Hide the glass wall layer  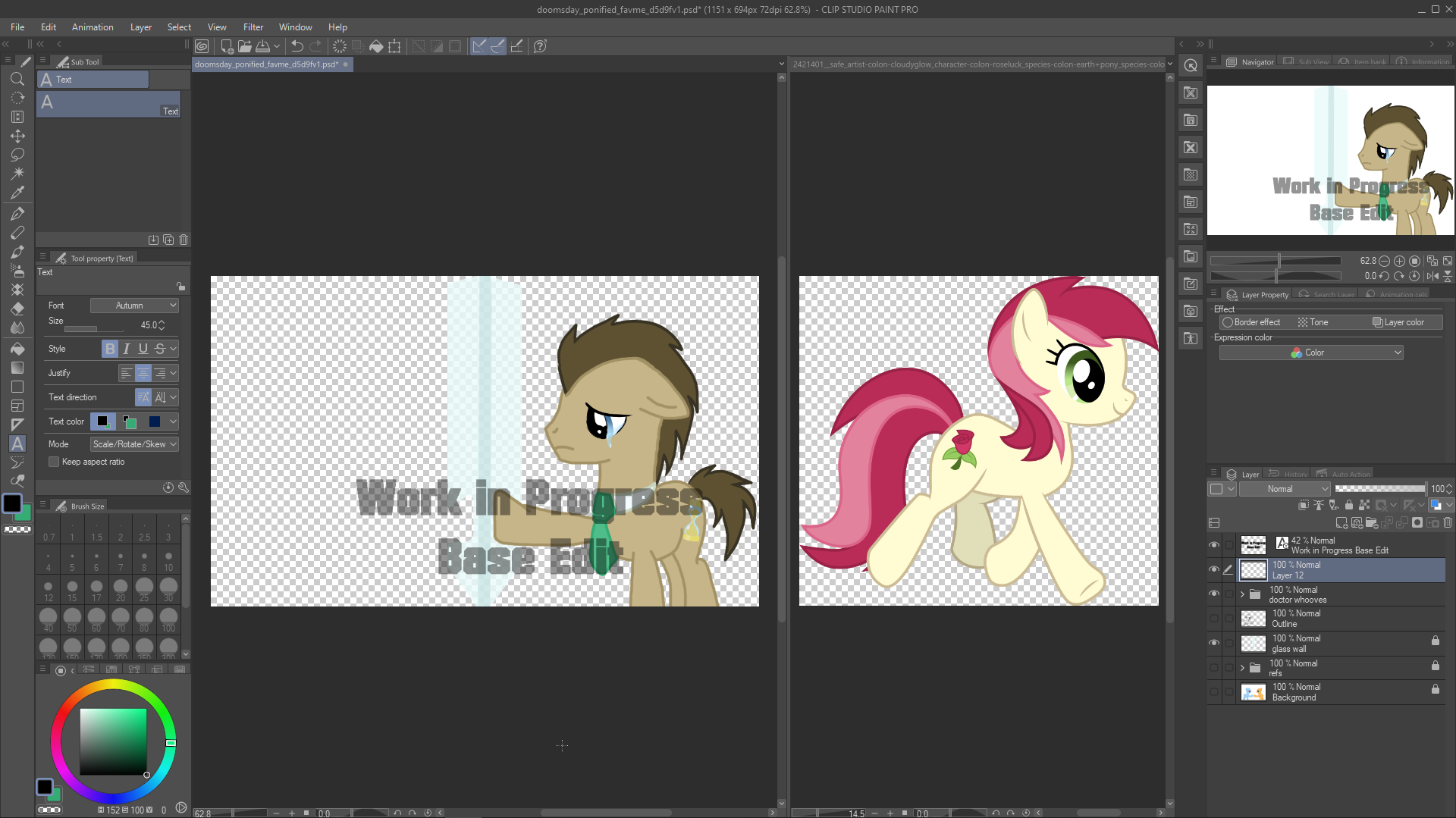(1214, 643)
